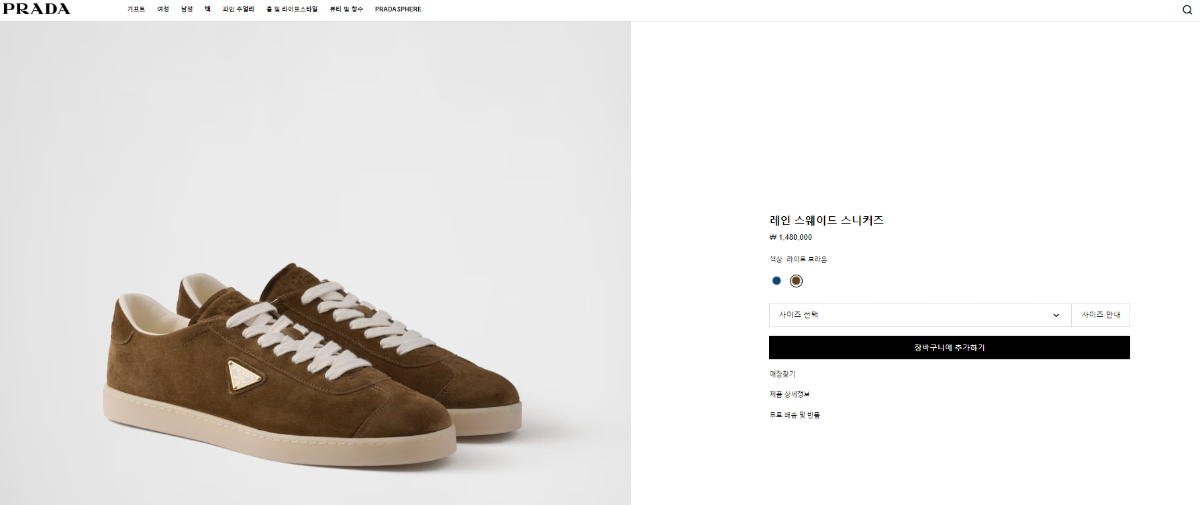The width and height of the screenshot is (1200, 505).
Task: Open the search magnifier icon
Action: tap(1187, 10)
